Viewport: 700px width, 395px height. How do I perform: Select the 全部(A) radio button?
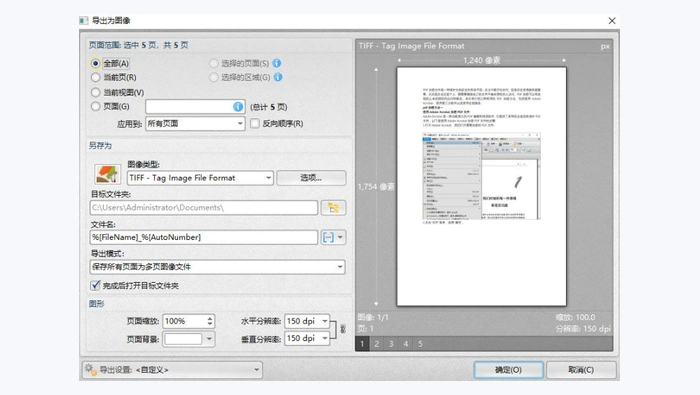click(x=95, y=63)
